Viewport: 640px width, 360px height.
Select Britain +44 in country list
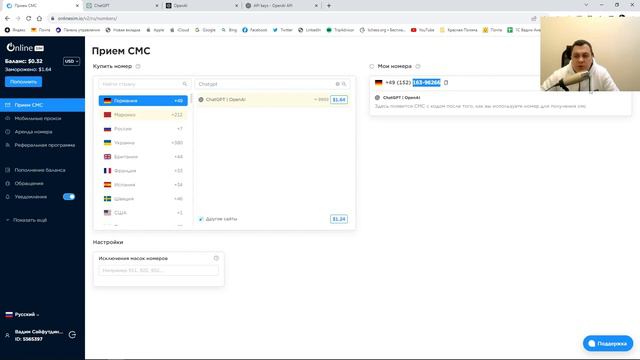pyautogui.click(x=143, y=157)
